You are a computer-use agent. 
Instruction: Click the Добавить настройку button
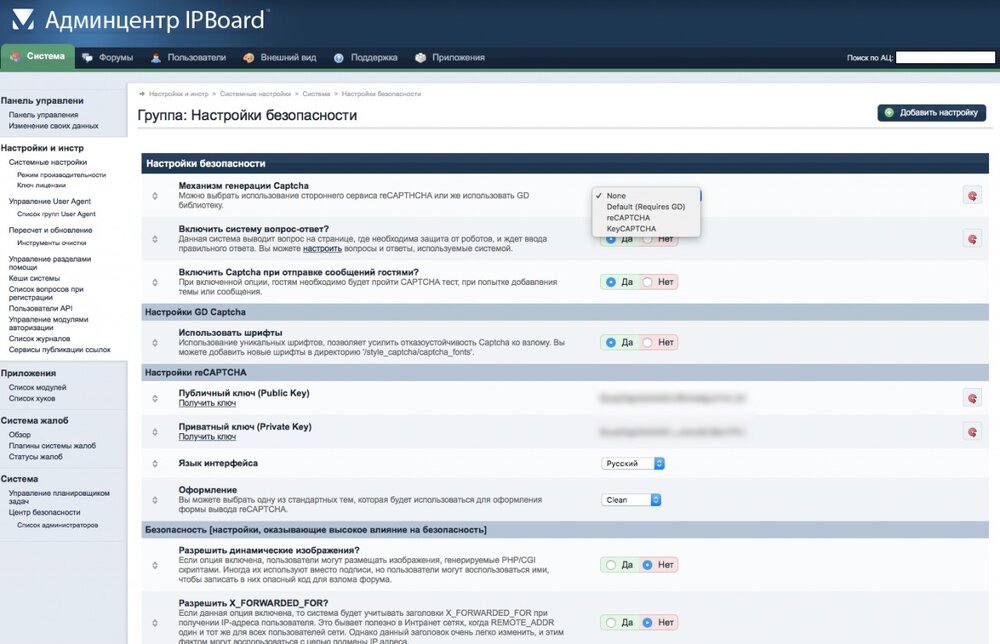[x=931, y=113]
